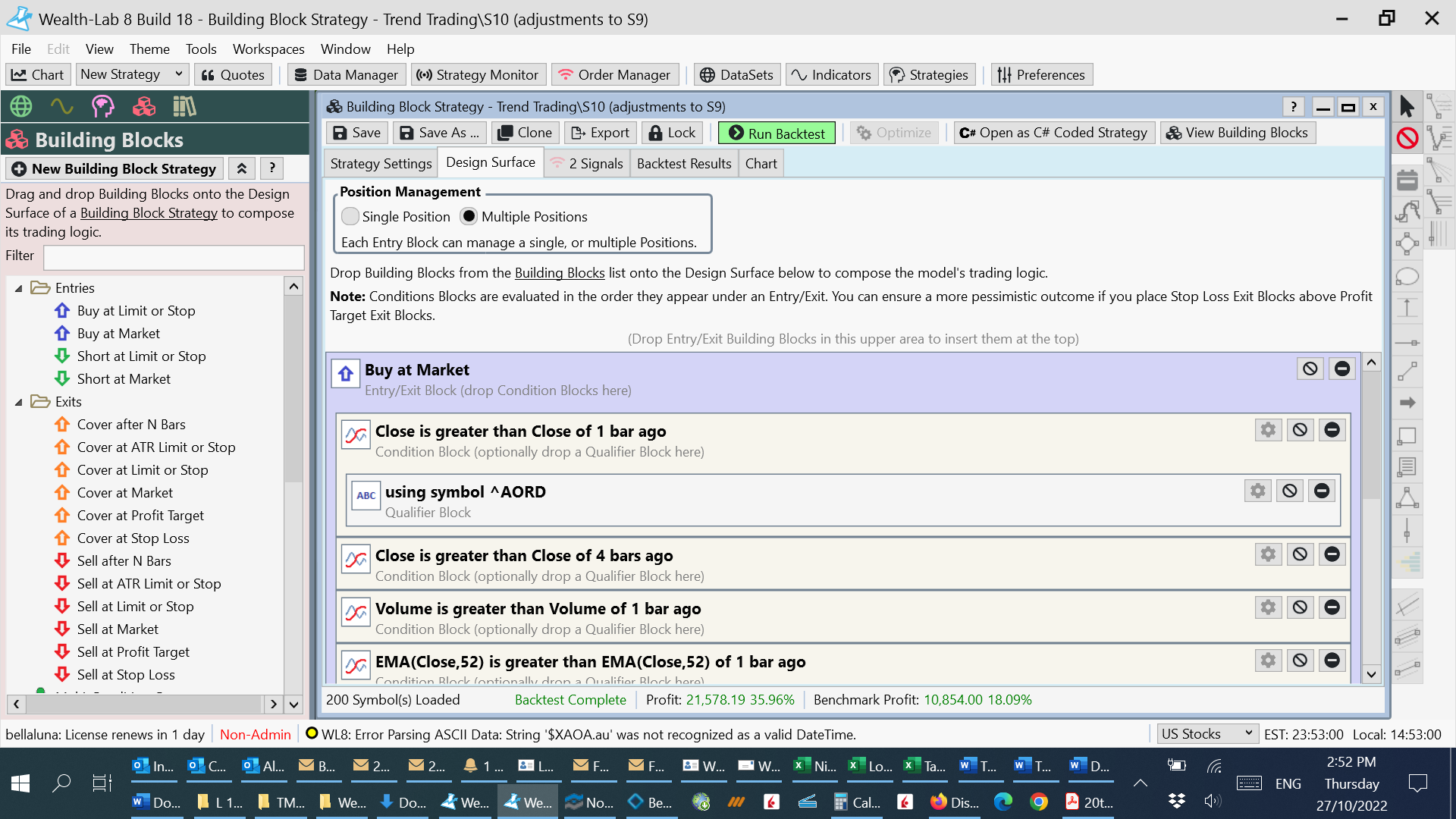Open the library books panel icon
Image resolution: width=1456 pixels, height=819 pixels.
tap(184, 106)
